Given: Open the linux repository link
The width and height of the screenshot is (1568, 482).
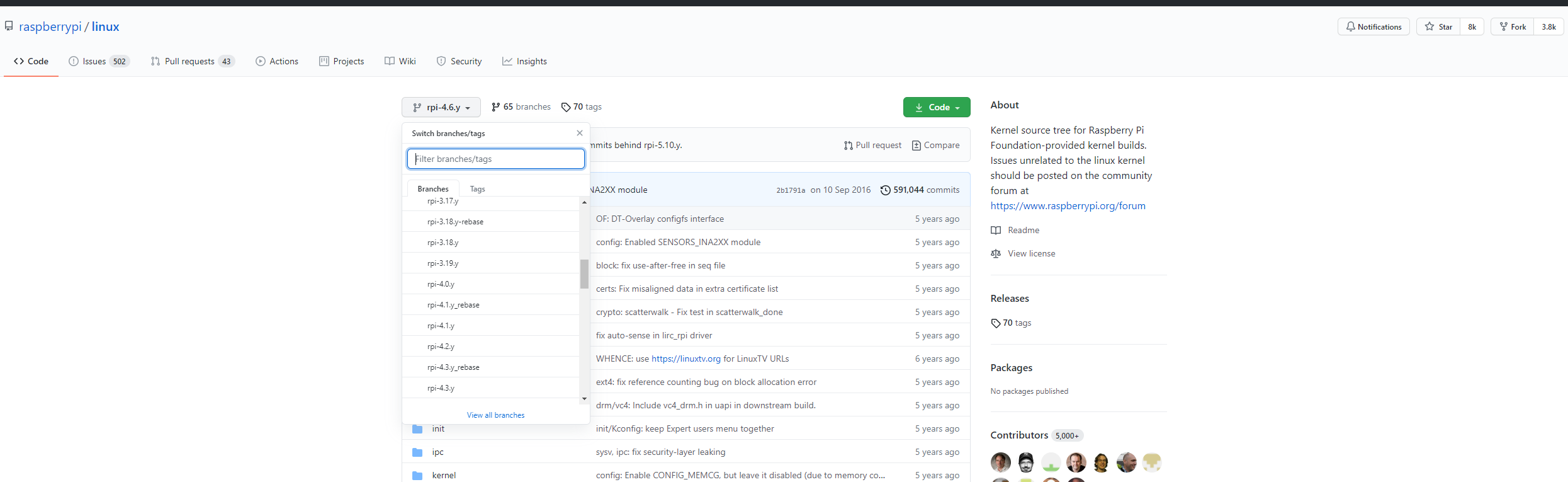Looking at the screenshot, I should tap(105, 26).
